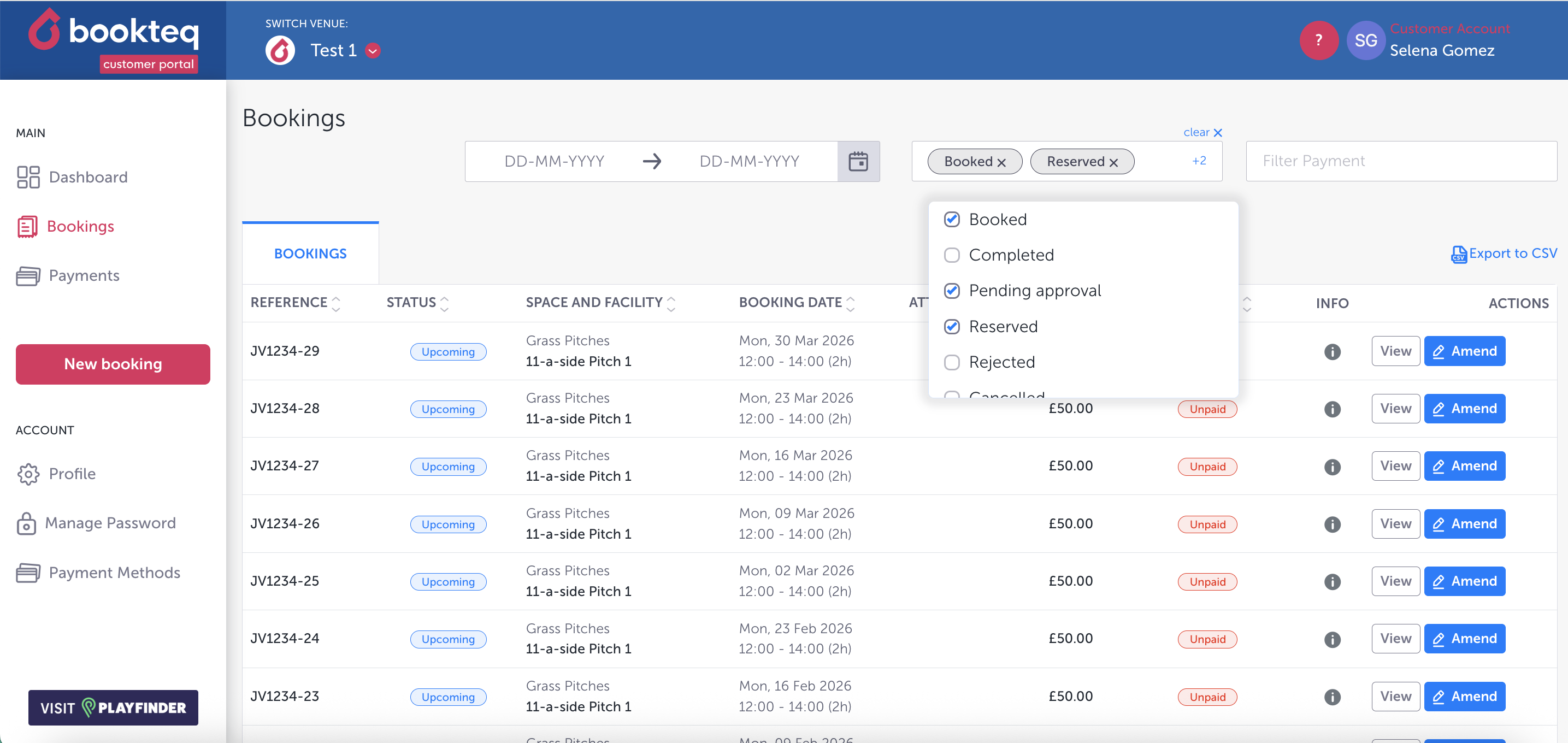Click the red help question mark icon
This screenshot has height=743, width=1568.
(1318, 41)
